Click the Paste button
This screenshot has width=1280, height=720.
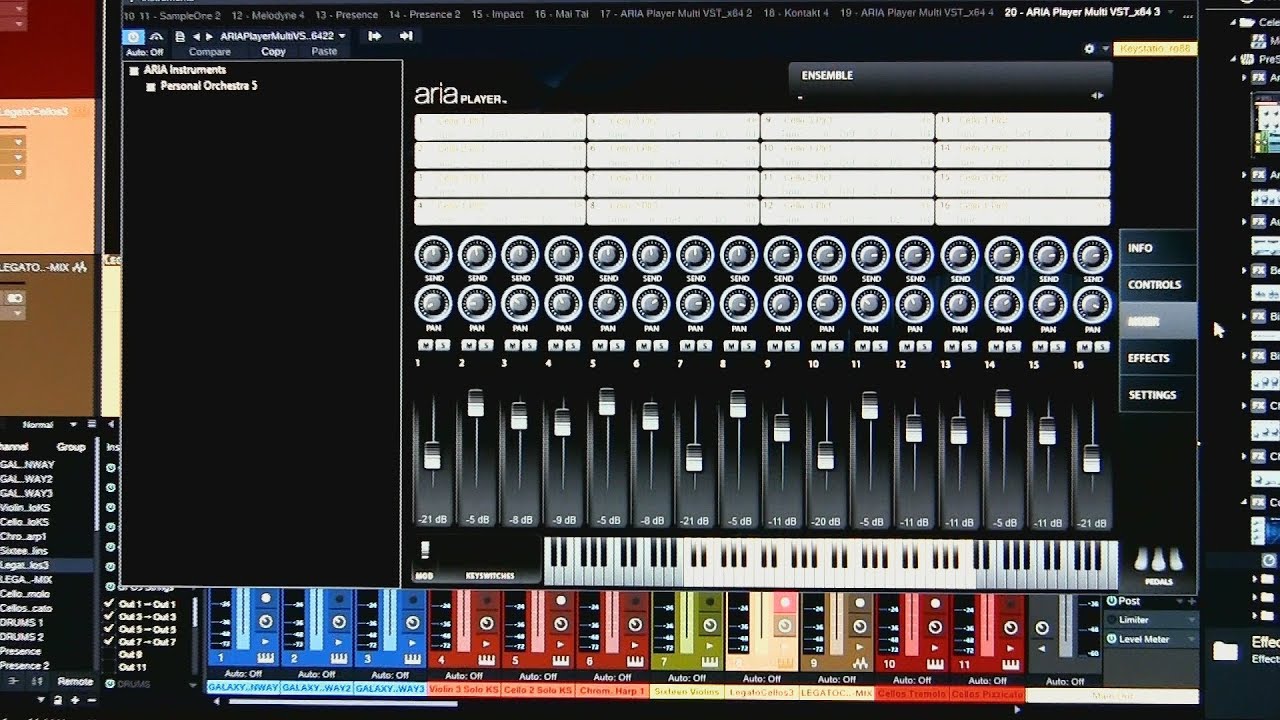coord(324,52)
